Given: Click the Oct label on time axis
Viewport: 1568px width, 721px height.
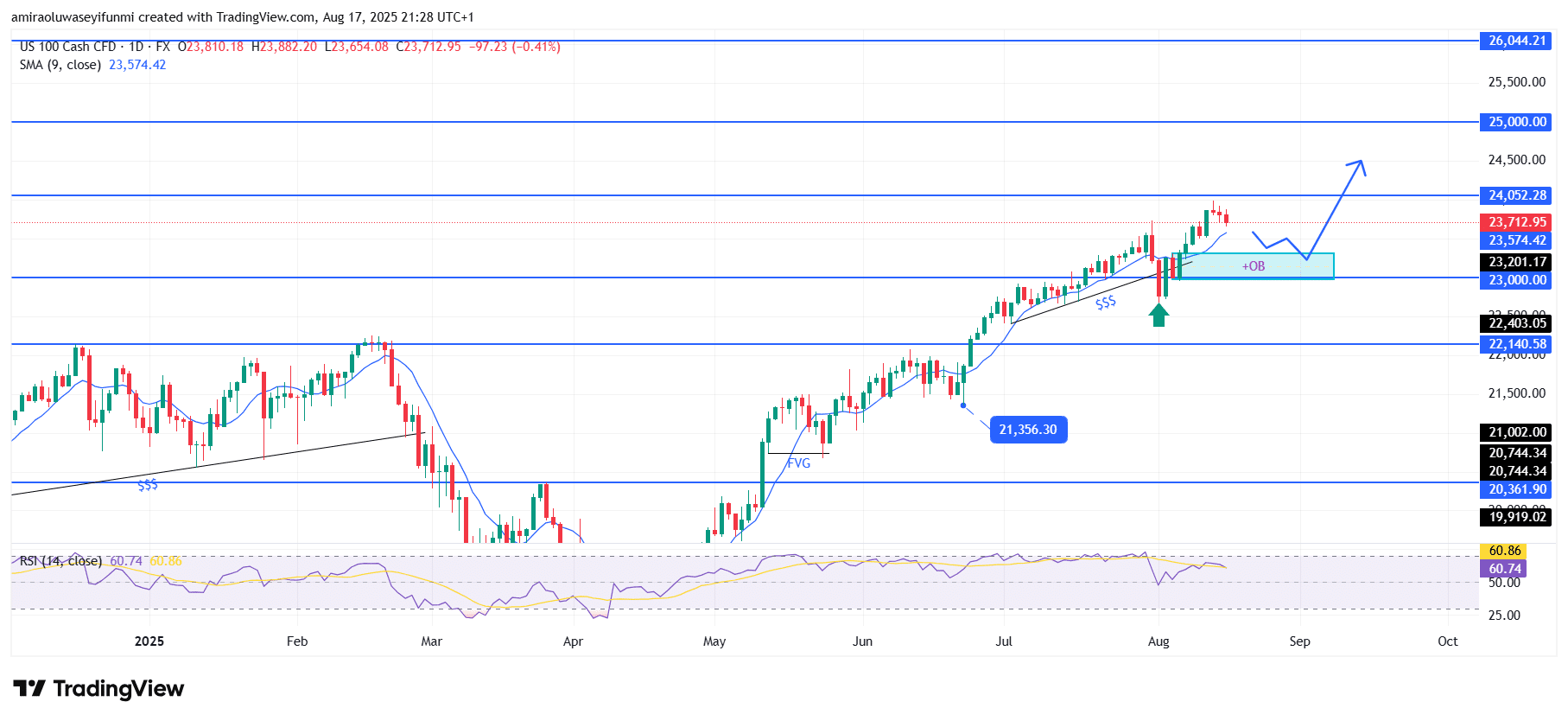Looking at the screenshot, I should click(1448, 641).
